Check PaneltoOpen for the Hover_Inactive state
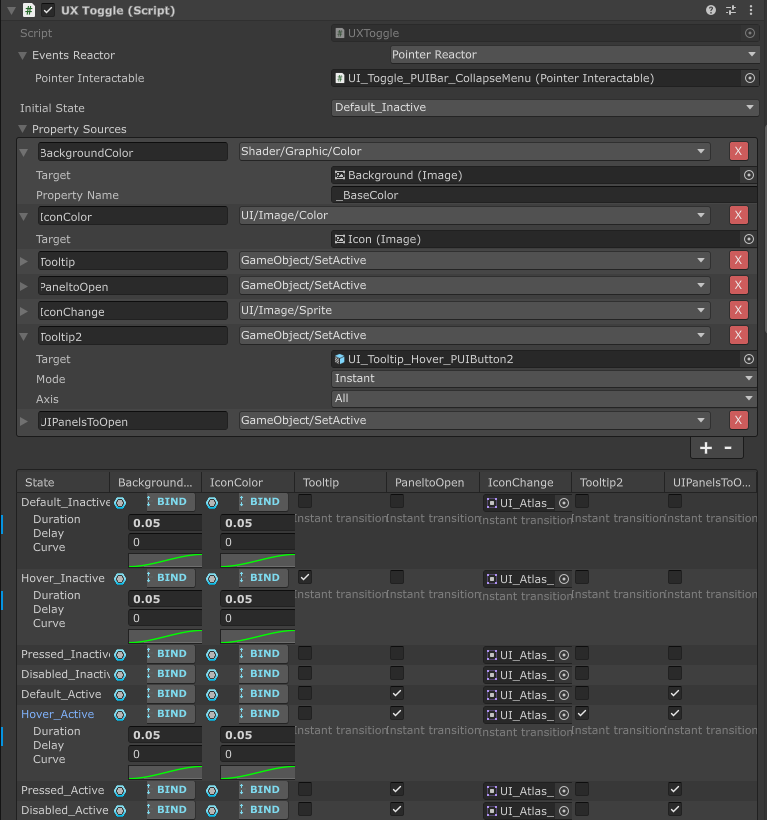767x820 pixels. (x=397, y=577)
